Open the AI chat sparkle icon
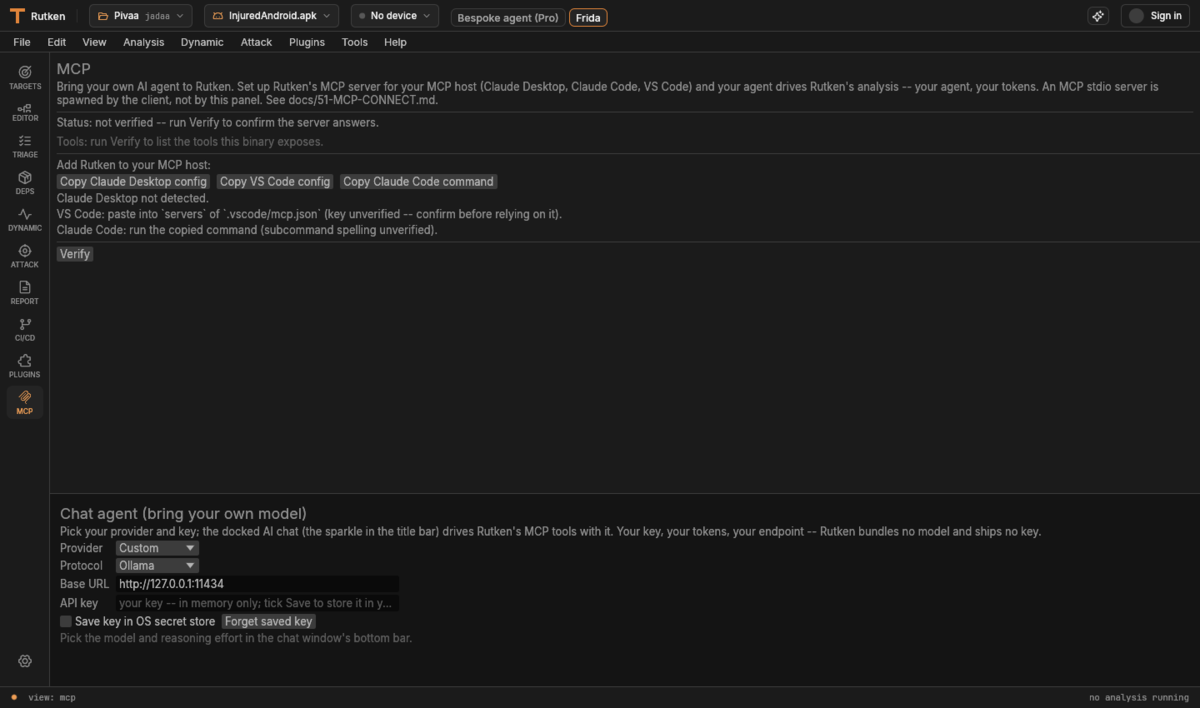The image size is (1200, 708). [1098, 16]
